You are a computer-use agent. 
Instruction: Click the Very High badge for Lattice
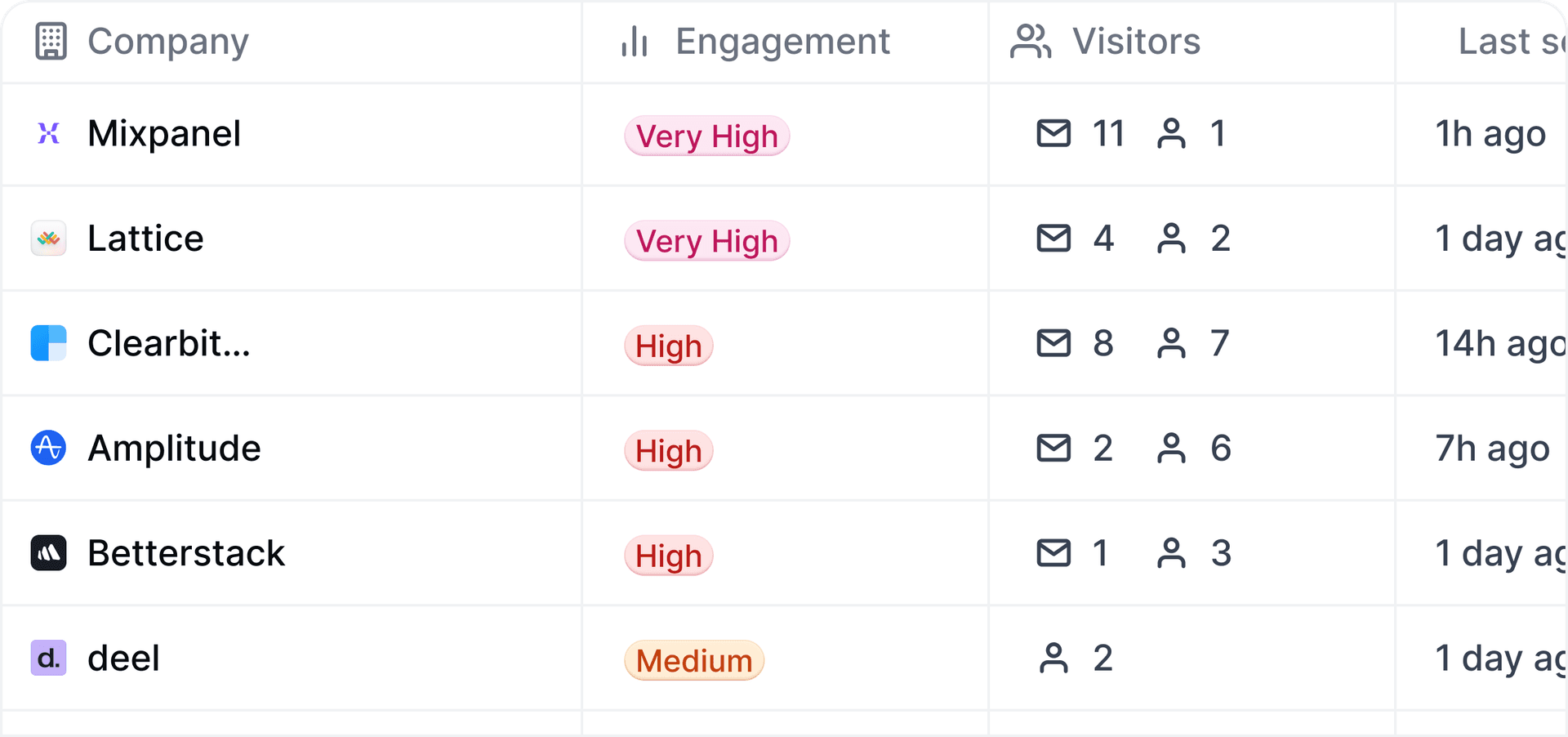[x=707, y=241]
